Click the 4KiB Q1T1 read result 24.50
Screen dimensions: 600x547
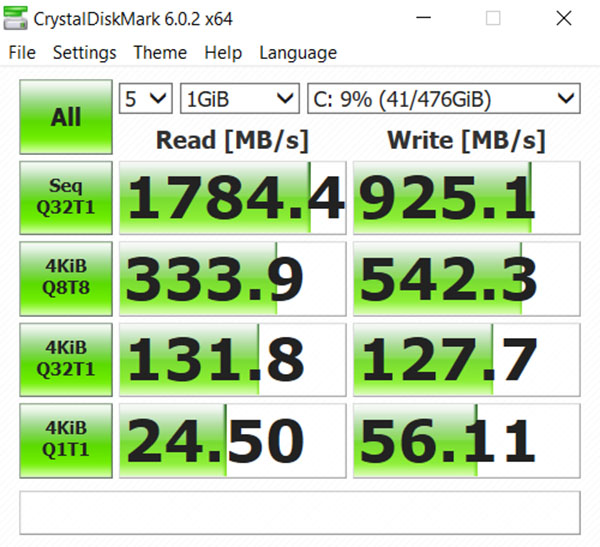[x=233, y=440]
